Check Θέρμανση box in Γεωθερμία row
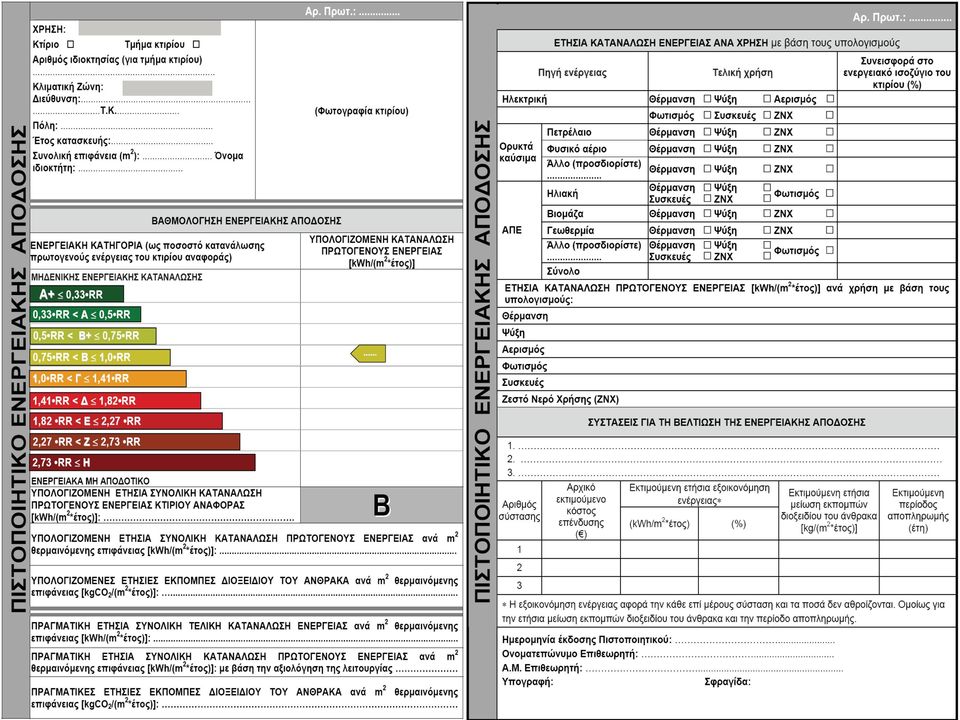 (707, 230)
